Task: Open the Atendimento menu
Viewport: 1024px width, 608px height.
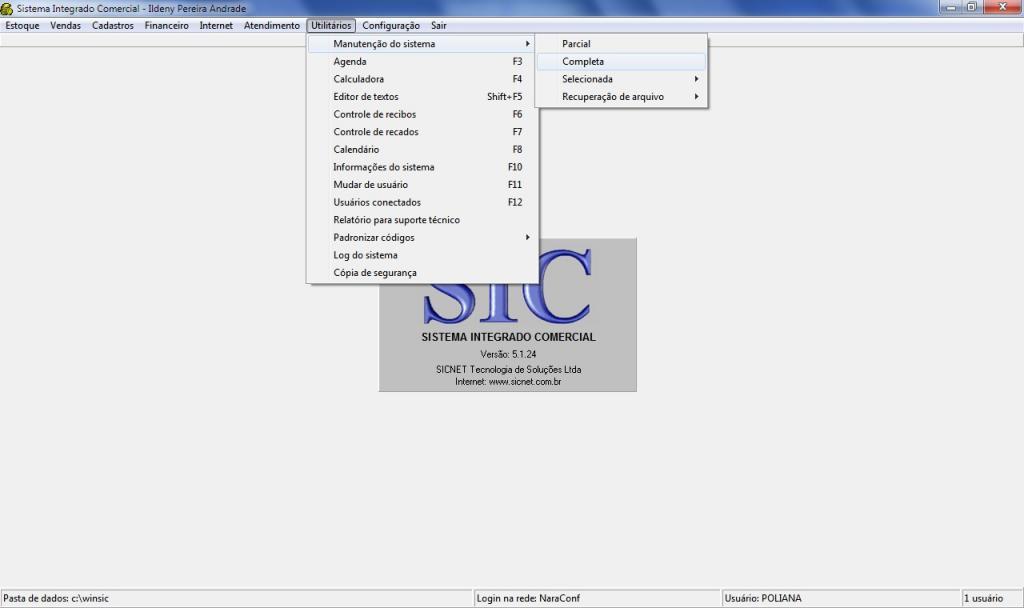Action: tap(272, 25)
